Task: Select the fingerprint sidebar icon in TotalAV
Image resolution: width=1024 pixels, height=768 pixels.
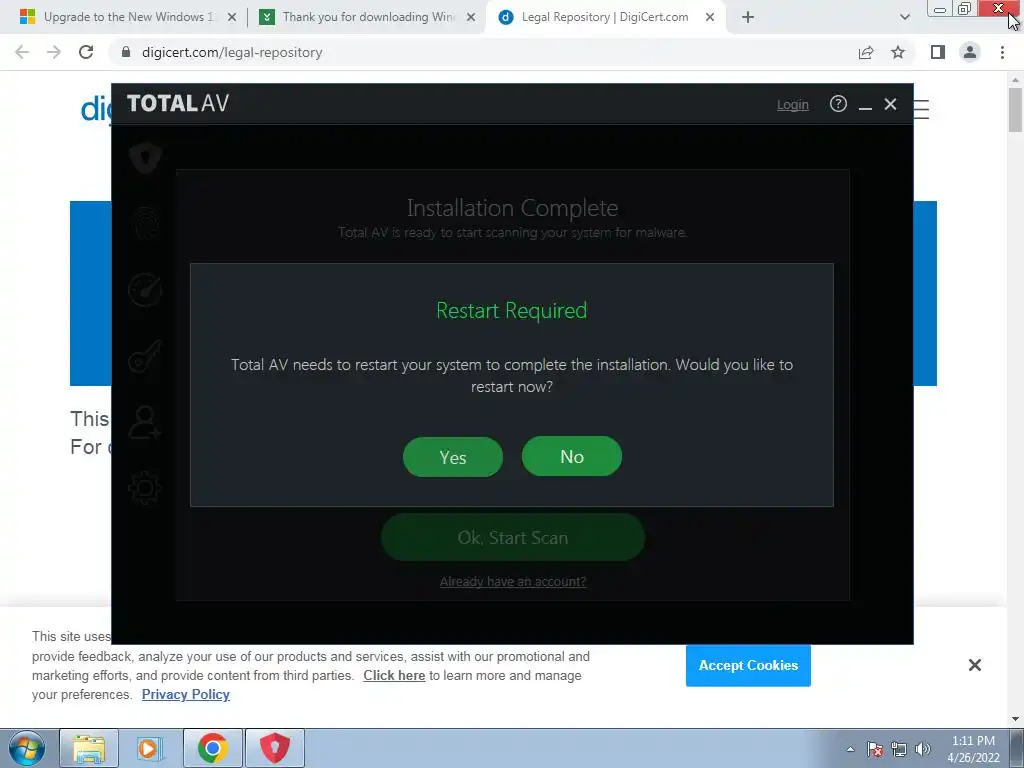Action: click(x=145, y=224)
